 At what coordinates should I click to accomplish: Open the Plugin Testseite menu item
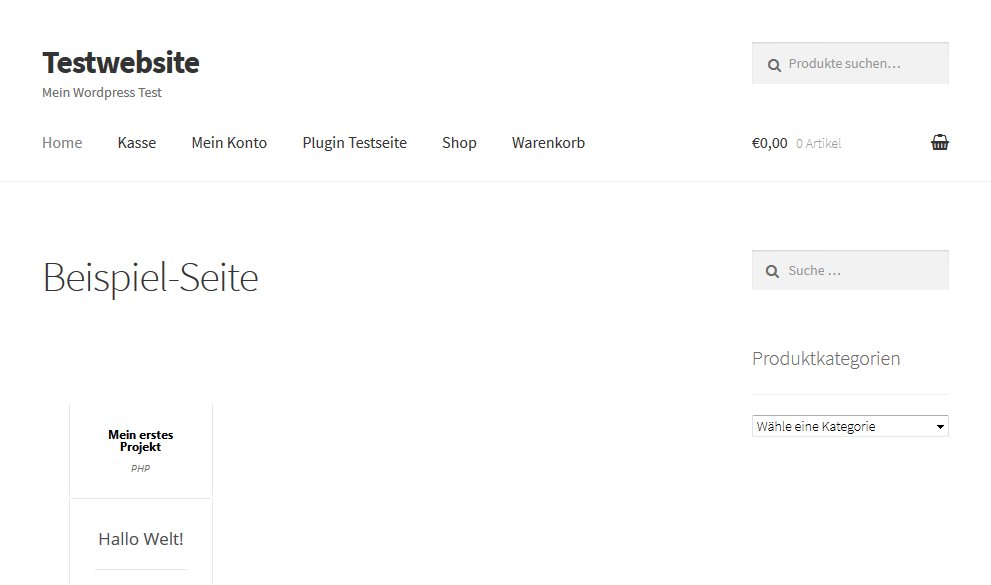[354, 143]
